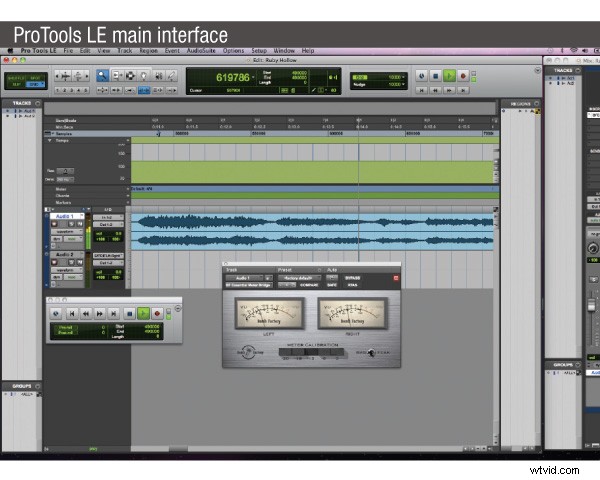Screen dimensions: 600x480
Task: Open the Apple menu
Action: click(x=10, y=51)
